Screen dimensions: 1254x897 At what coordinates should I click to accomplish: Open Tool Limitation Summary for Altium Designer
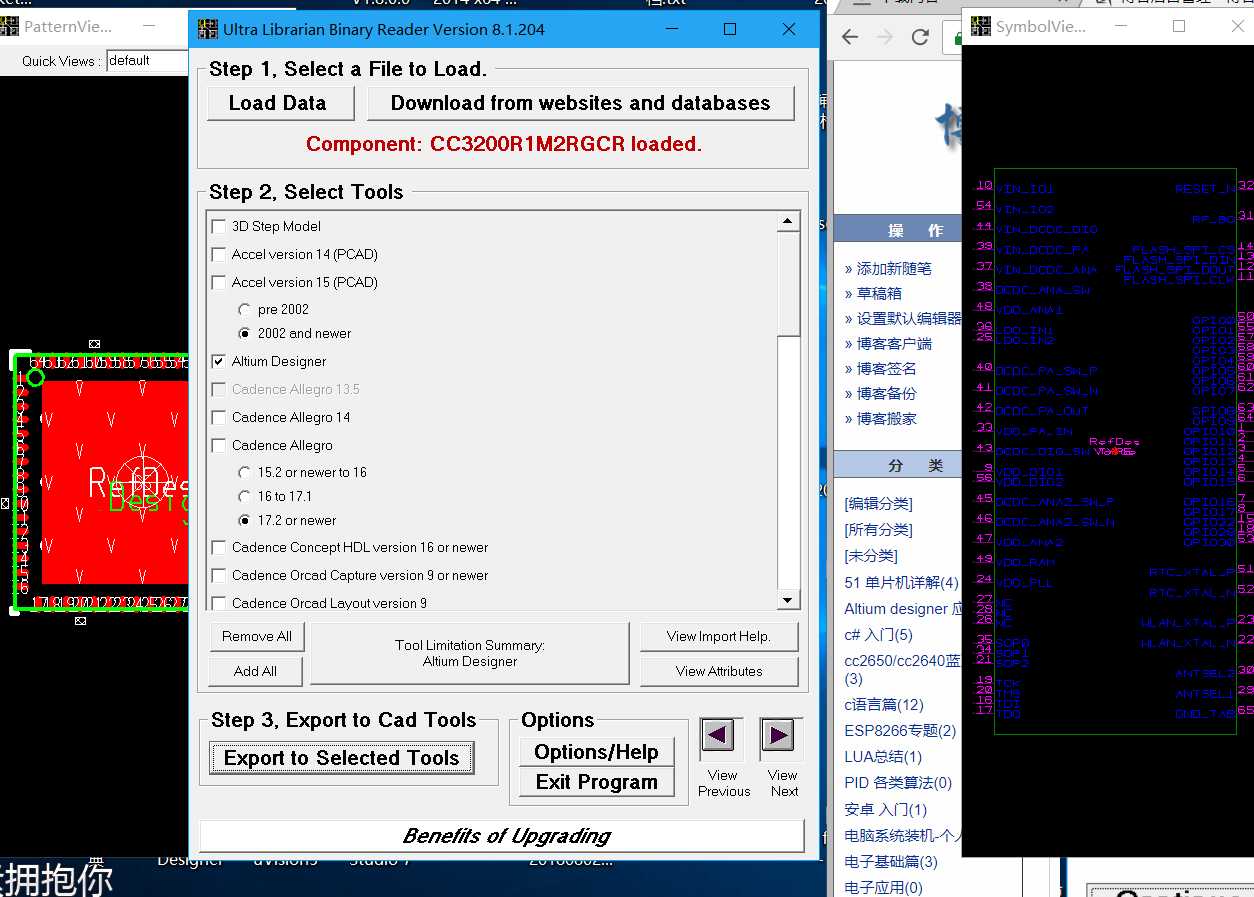(x=470, y=654)
